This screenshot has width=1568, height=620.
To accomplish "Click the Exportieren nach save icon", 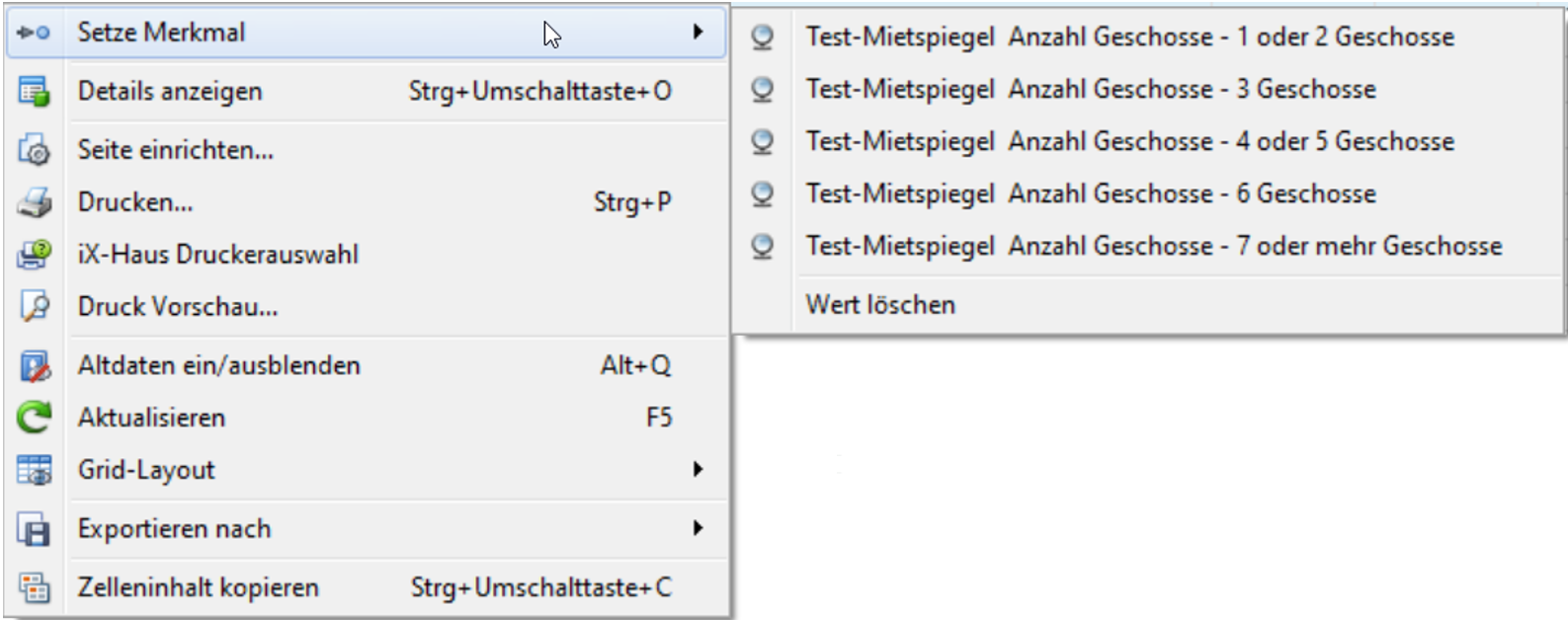I will tap(34, 530).
